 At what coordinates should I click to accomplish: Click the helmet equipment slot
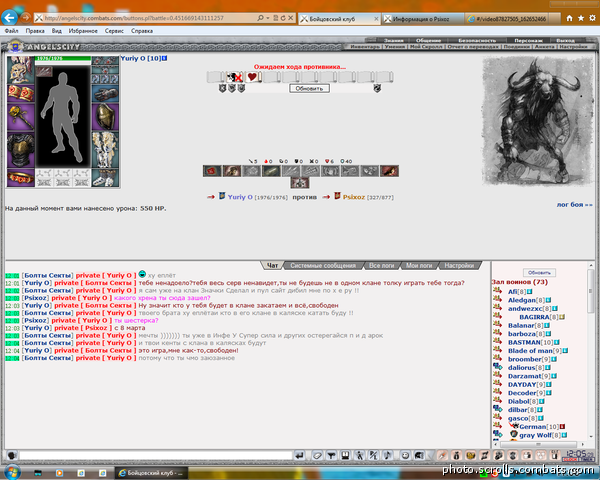click(x=21, y=70)
